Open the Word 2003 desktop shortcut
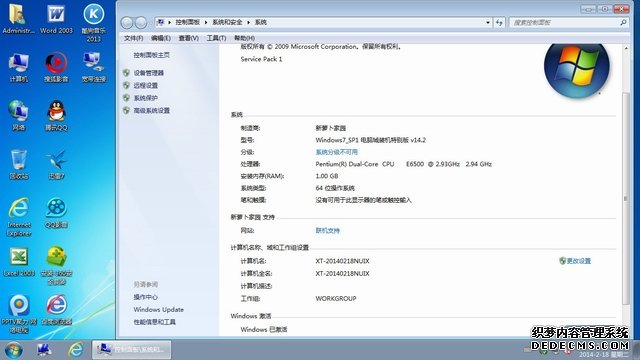The image size is (640, 360). pyautogui.click(x=56, y=19)
